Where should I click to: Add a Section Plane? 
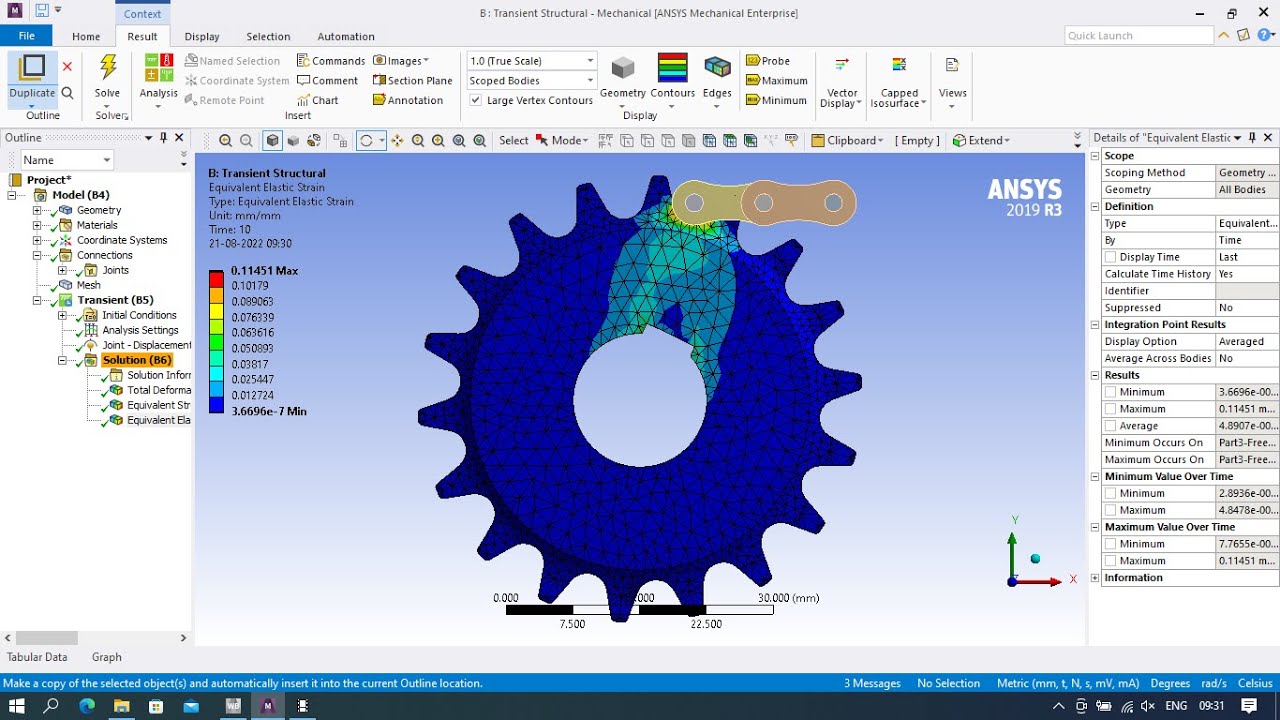413,81
